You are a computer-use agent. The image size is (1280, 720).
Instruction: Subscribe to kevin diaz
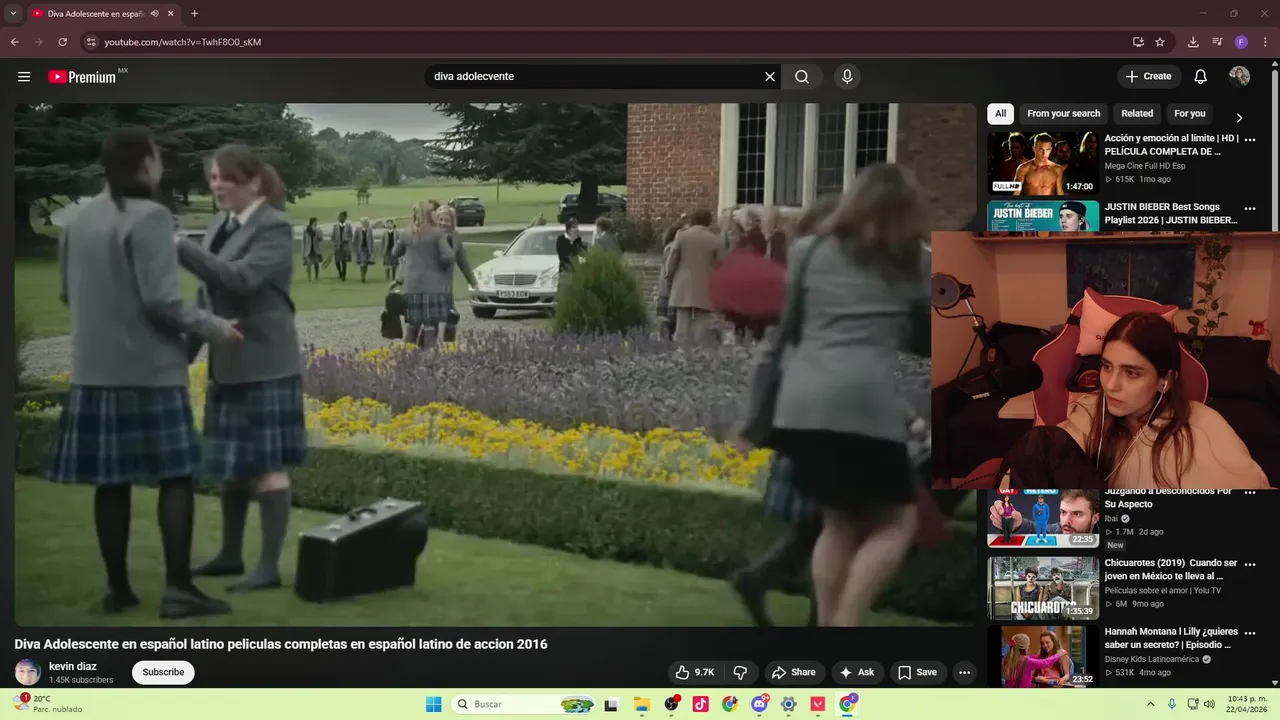(x=163, y=672)
